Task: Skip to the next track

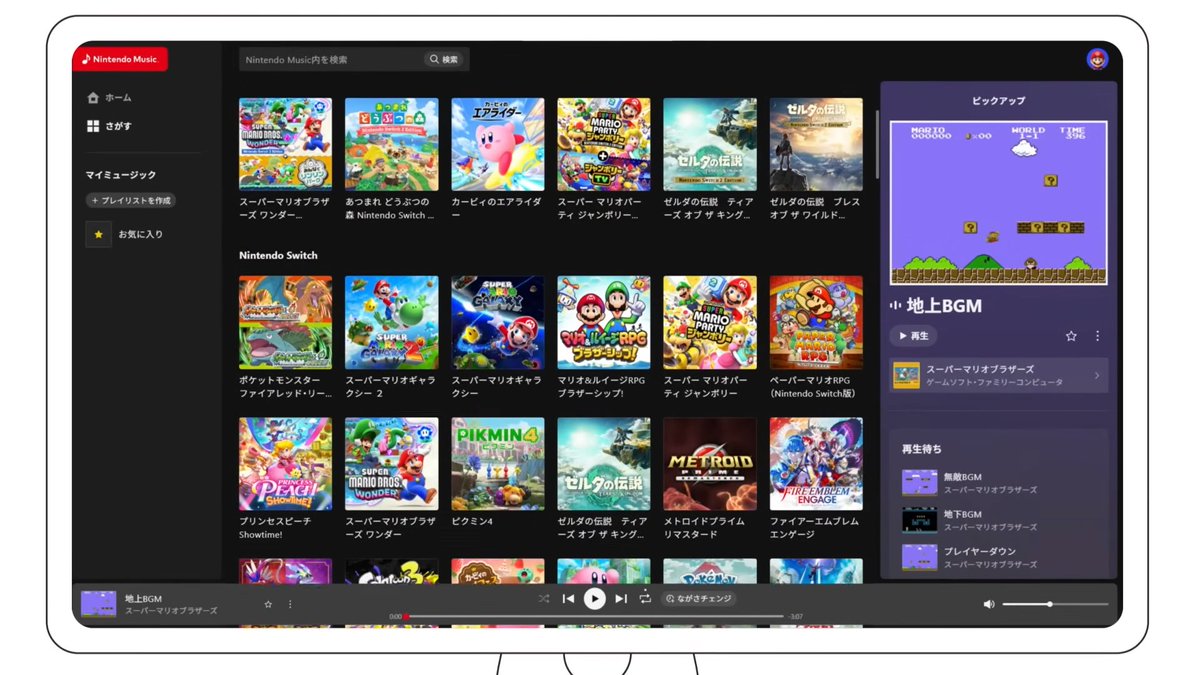Action: coord(621,598)
